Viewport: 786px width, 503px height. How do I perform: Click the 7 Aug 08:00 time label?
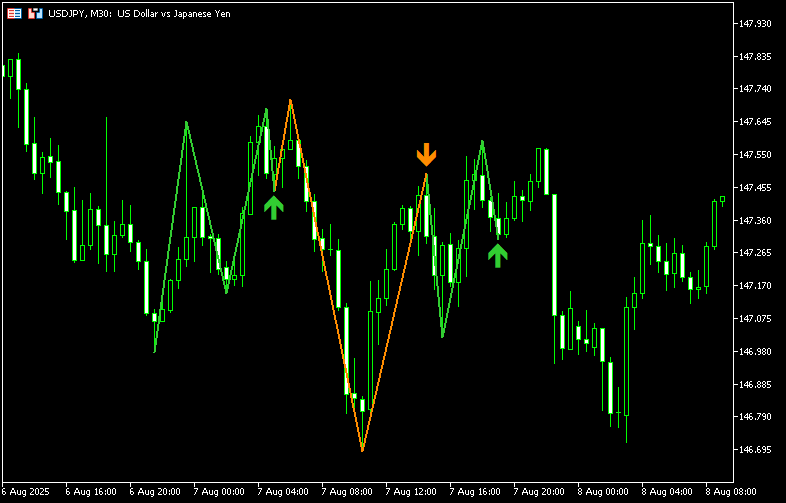pyautogui.click(x=346, y=492)
